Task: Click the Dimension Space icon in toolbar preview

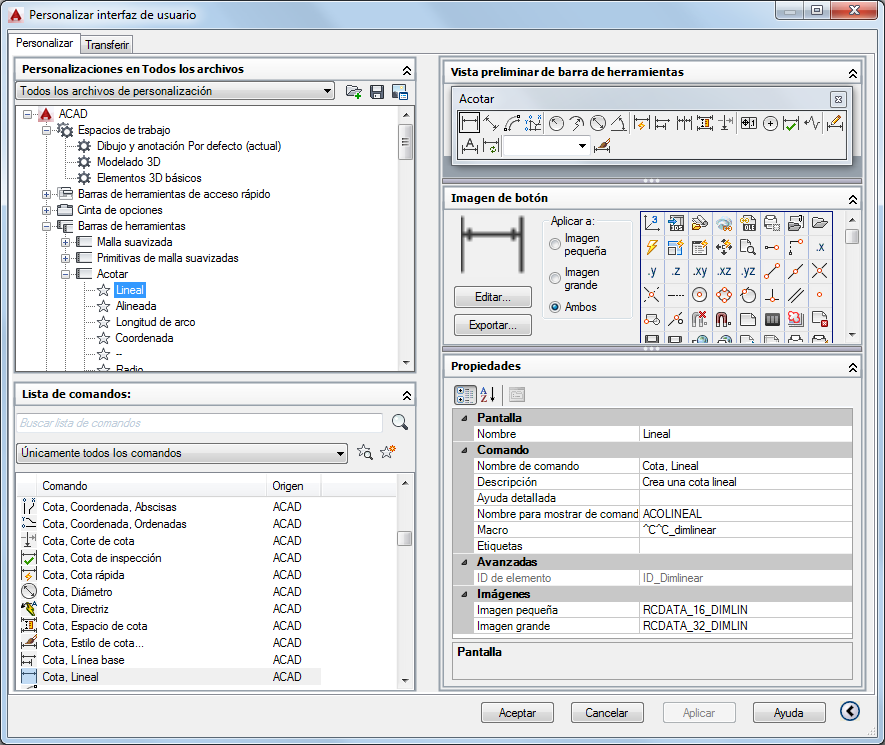Action: tap(704, 122)
